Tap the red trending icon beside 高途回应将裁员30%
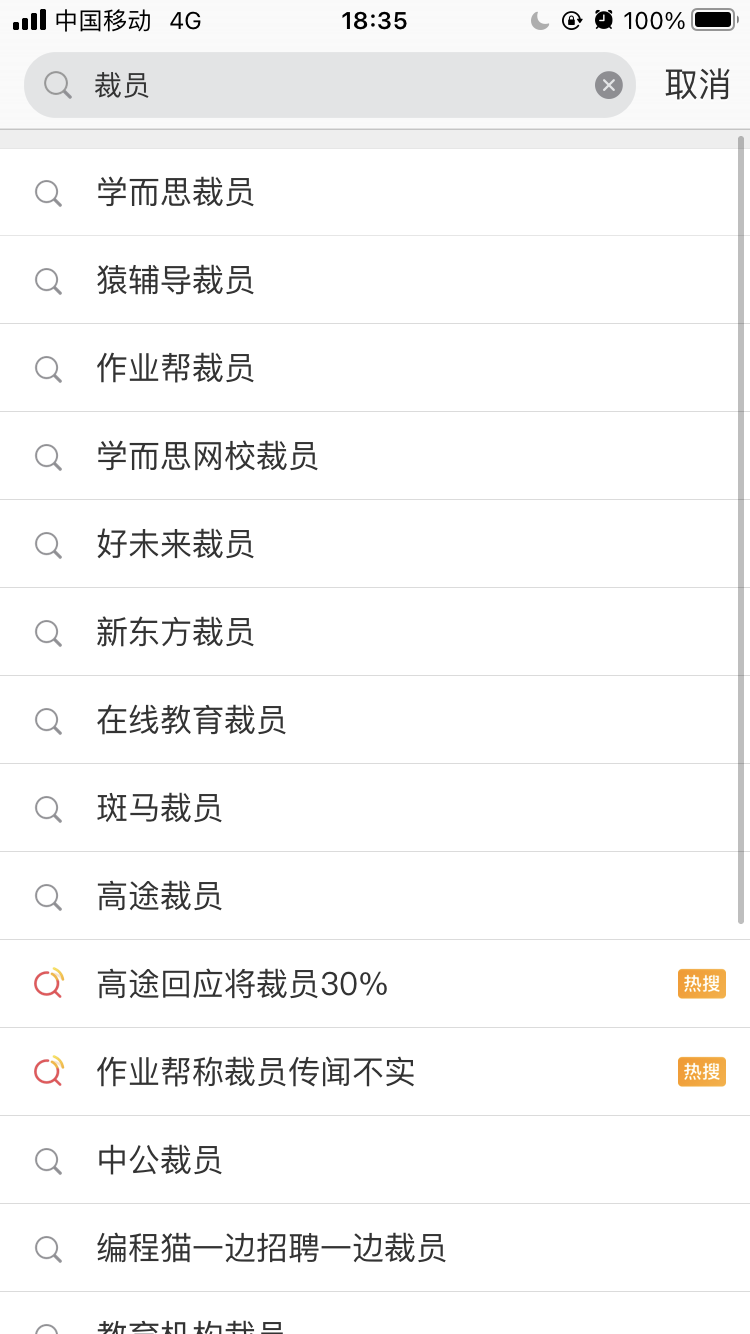Screen dimensions: 750x1334 [x=48, y=984]
